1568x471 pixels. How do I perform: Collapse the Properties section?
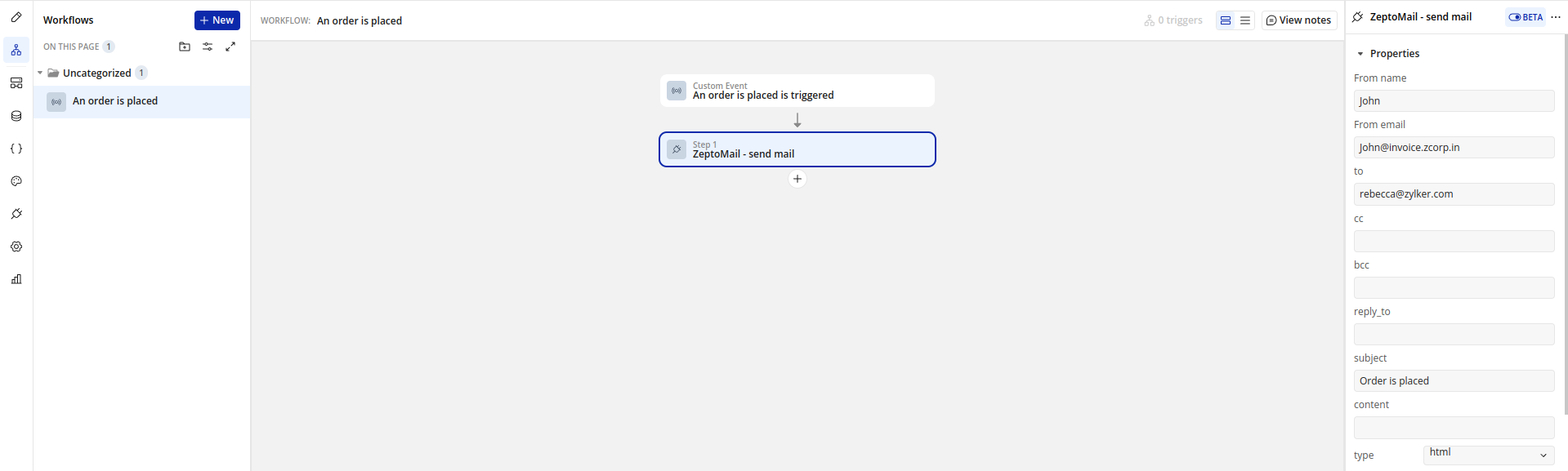click(1360, 53)
